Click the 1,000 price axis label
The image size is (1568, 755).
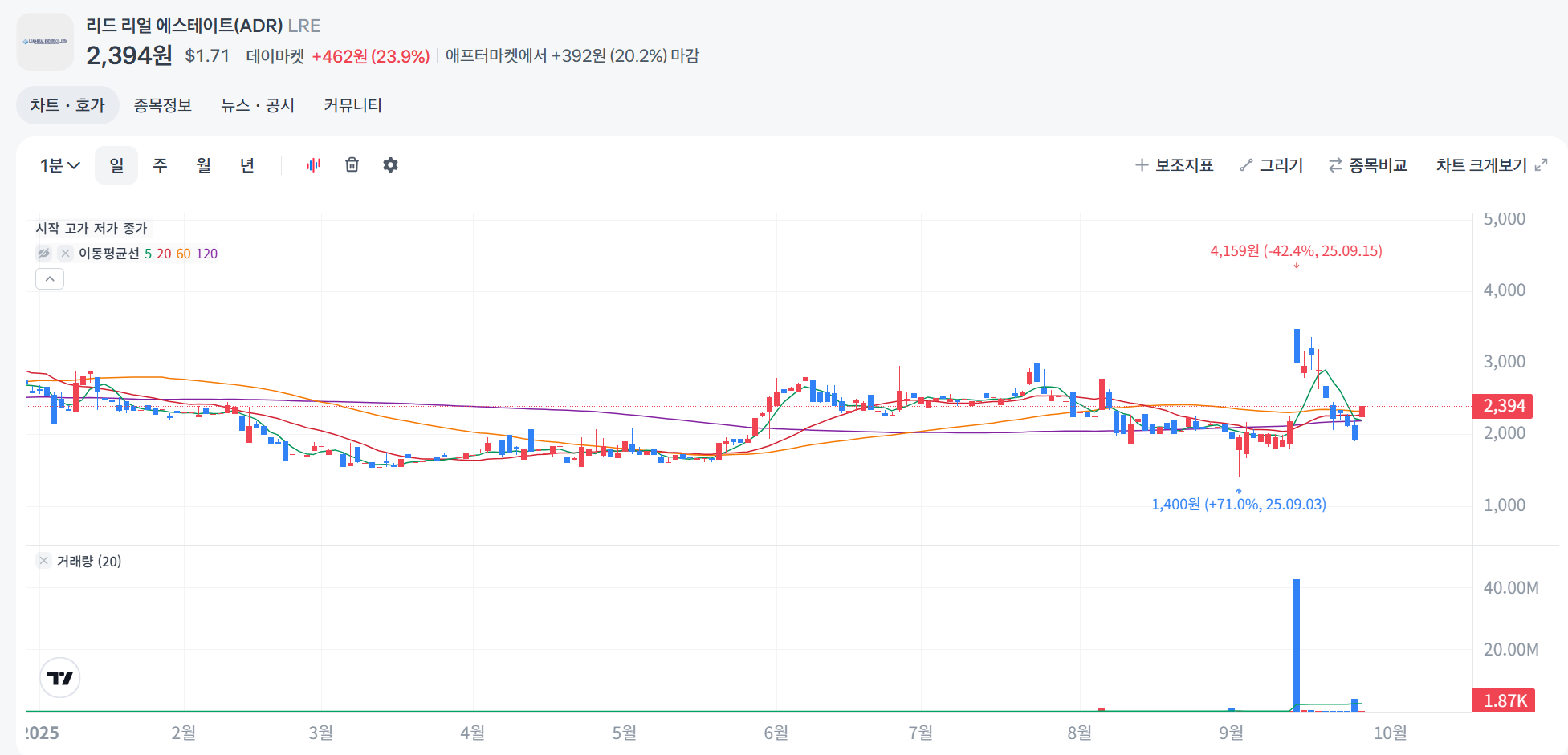(1504, 505)
